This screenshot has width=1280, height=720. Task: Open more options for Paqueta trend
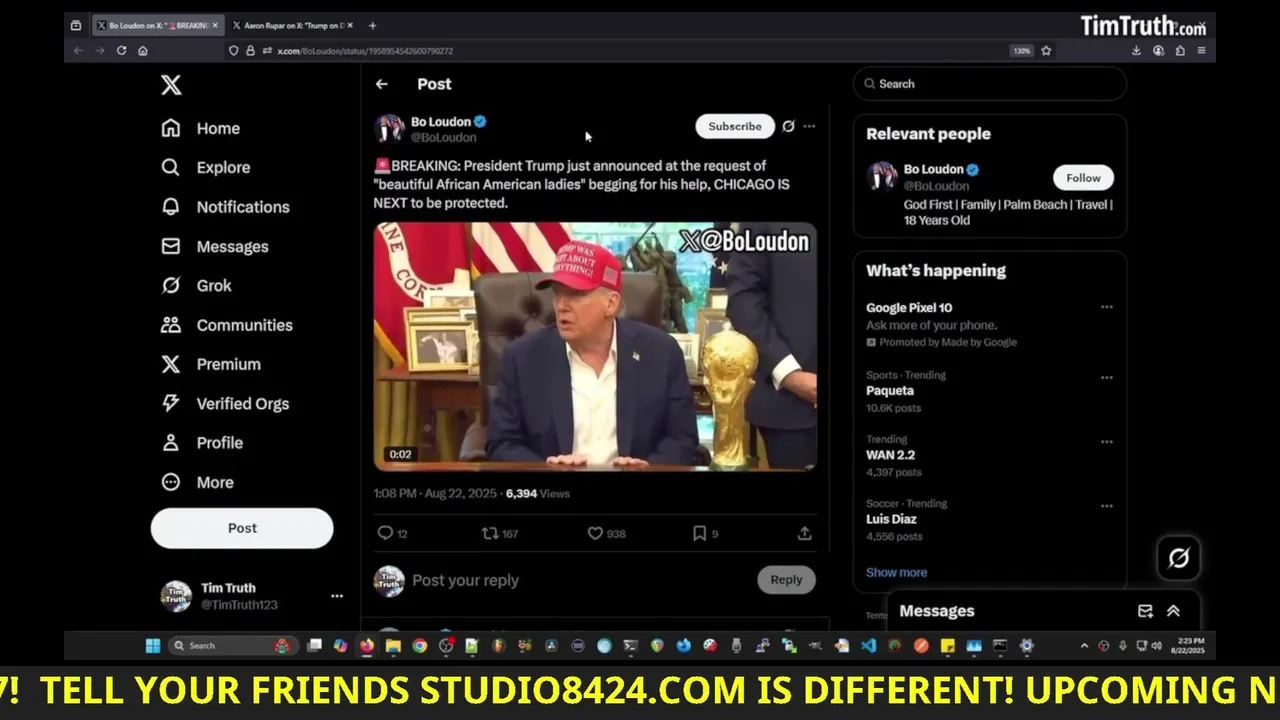pos(1106,378)
